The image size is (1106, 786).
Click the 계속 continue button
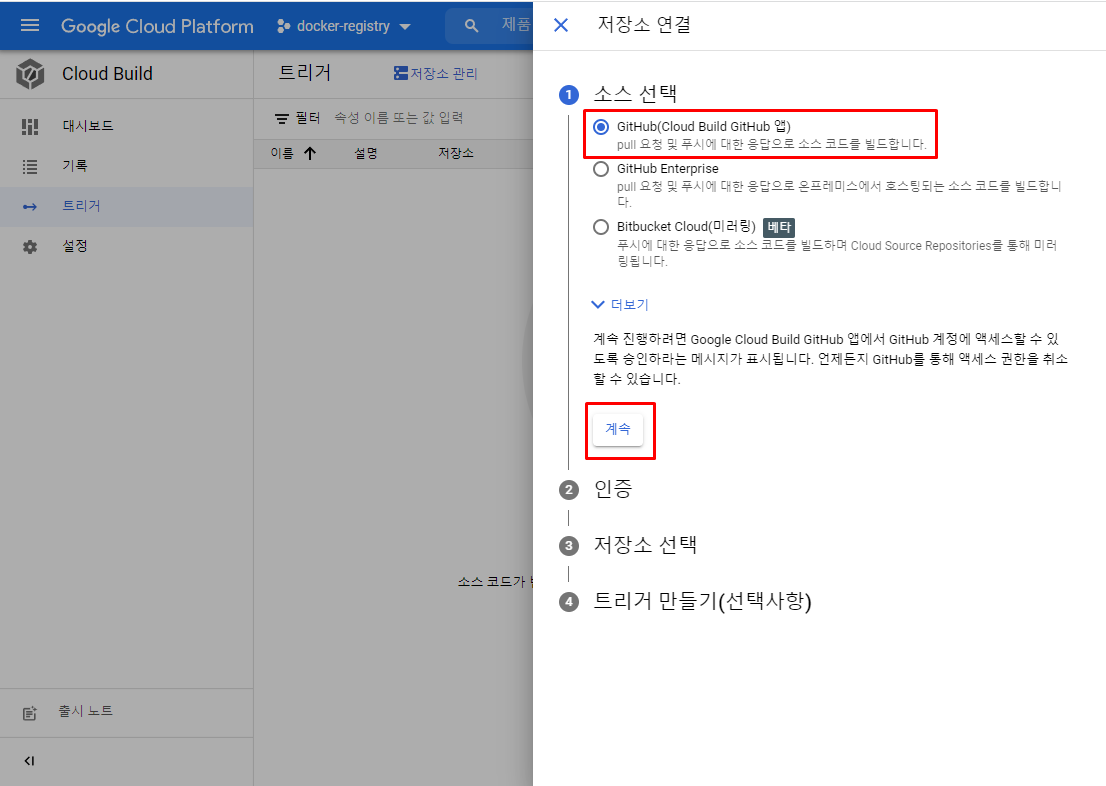coord(618,429)
